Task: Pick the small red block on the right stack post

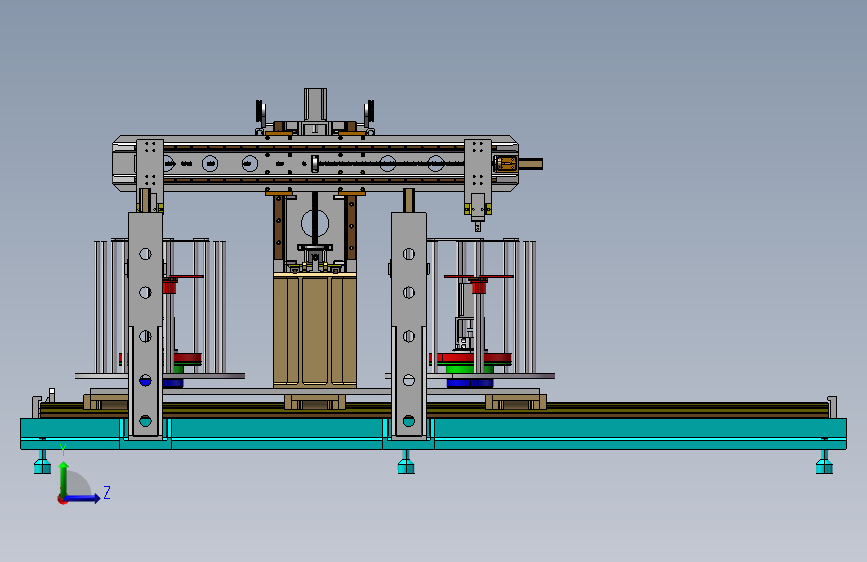Action: point(479,287)
